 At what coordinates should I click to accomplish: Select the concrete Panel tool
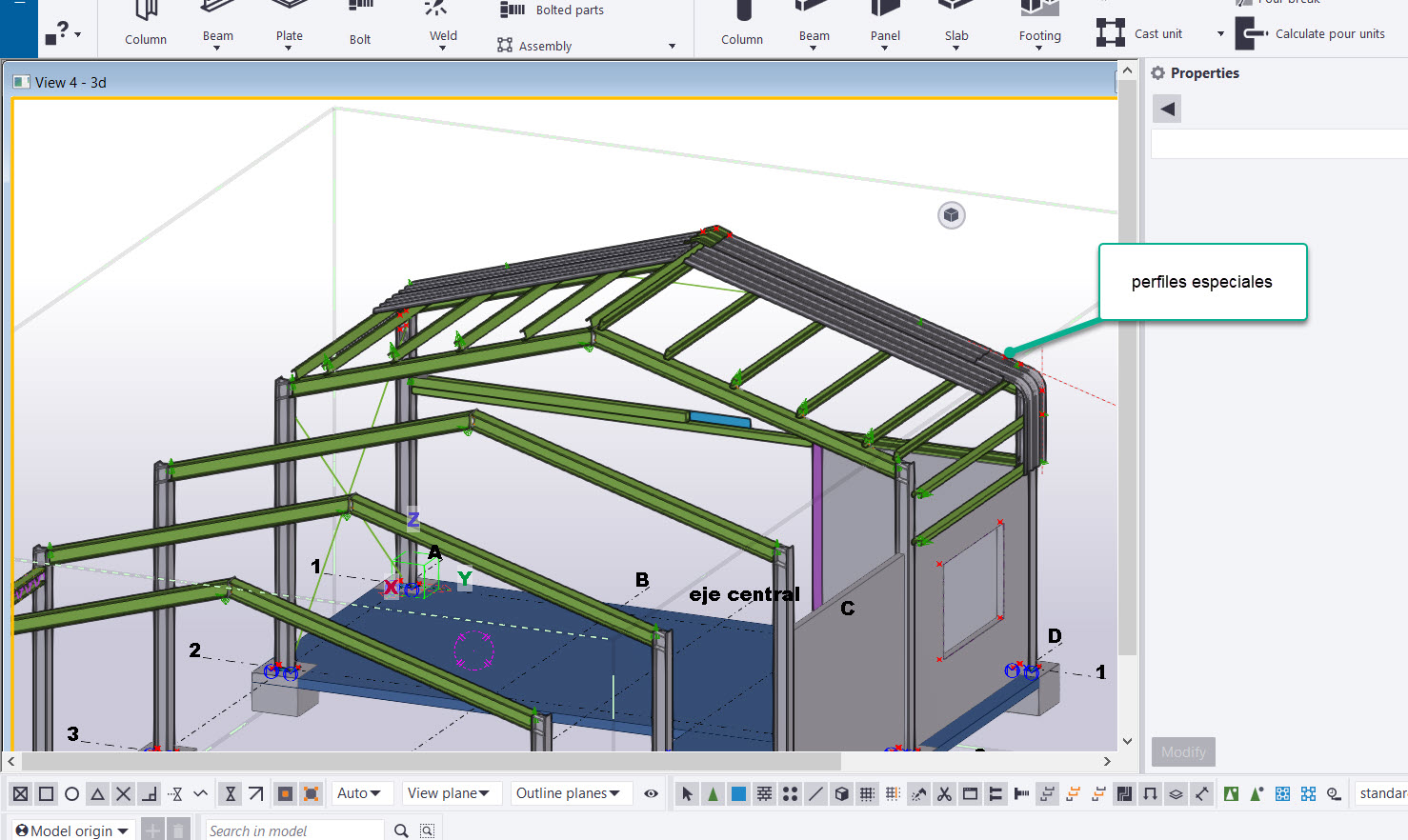tap(885, 24)
